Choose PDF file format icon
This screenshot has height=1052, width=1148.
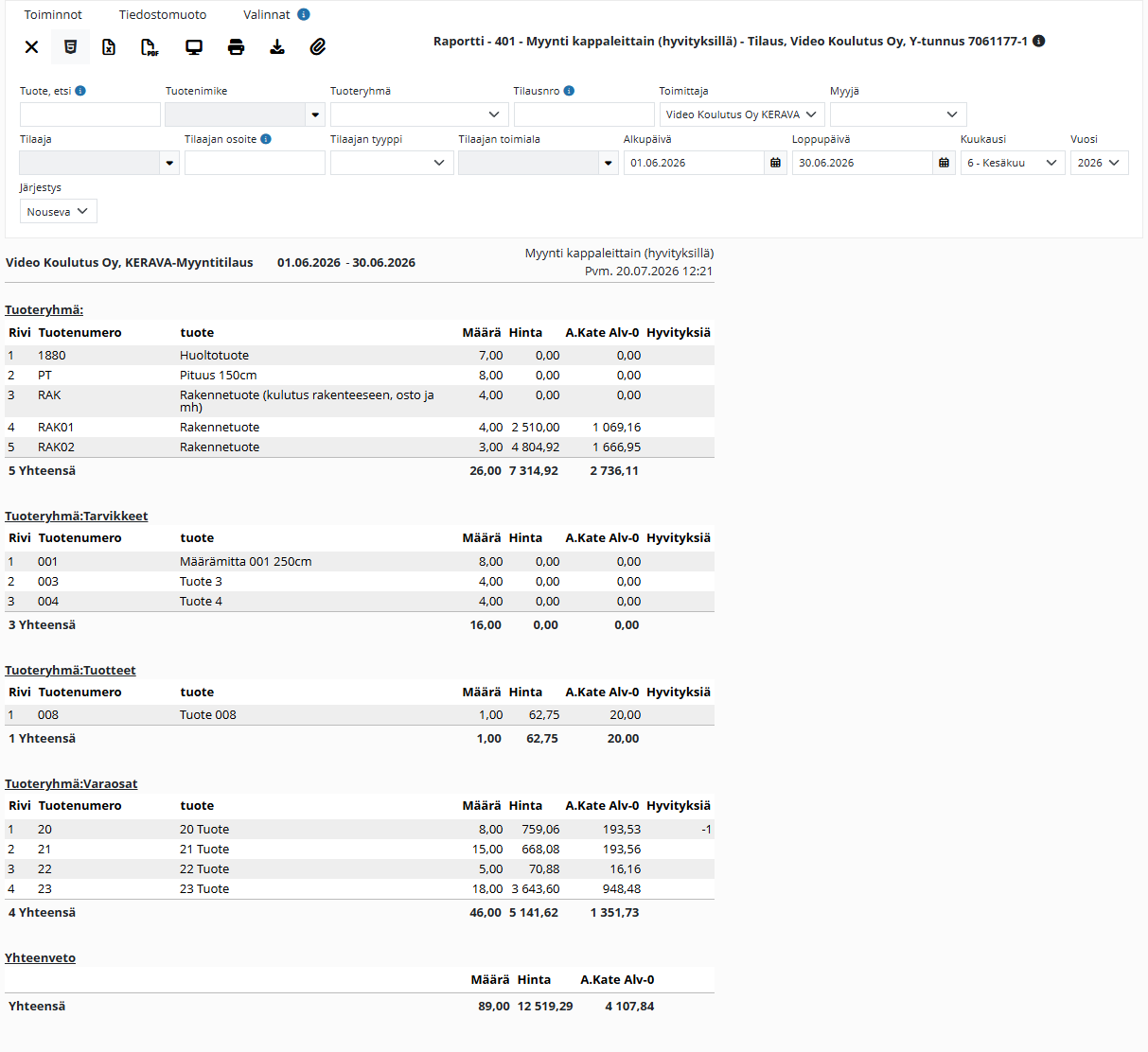[150, 47]
